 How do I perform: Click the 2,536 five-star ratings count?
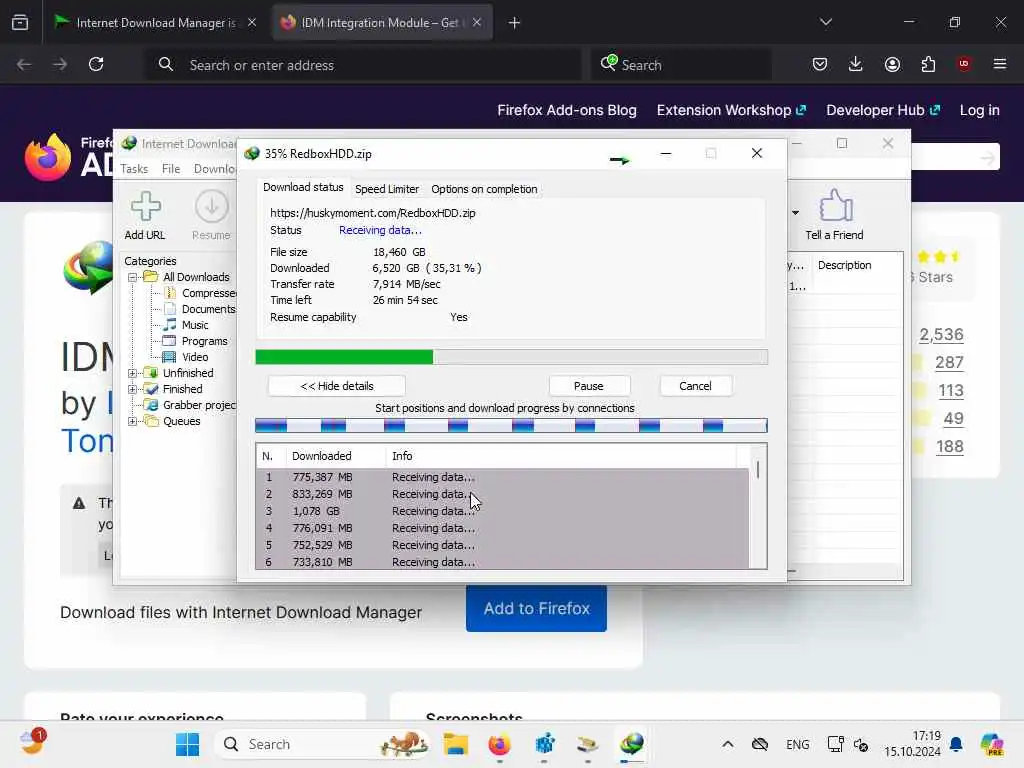[x=941, y=334]
